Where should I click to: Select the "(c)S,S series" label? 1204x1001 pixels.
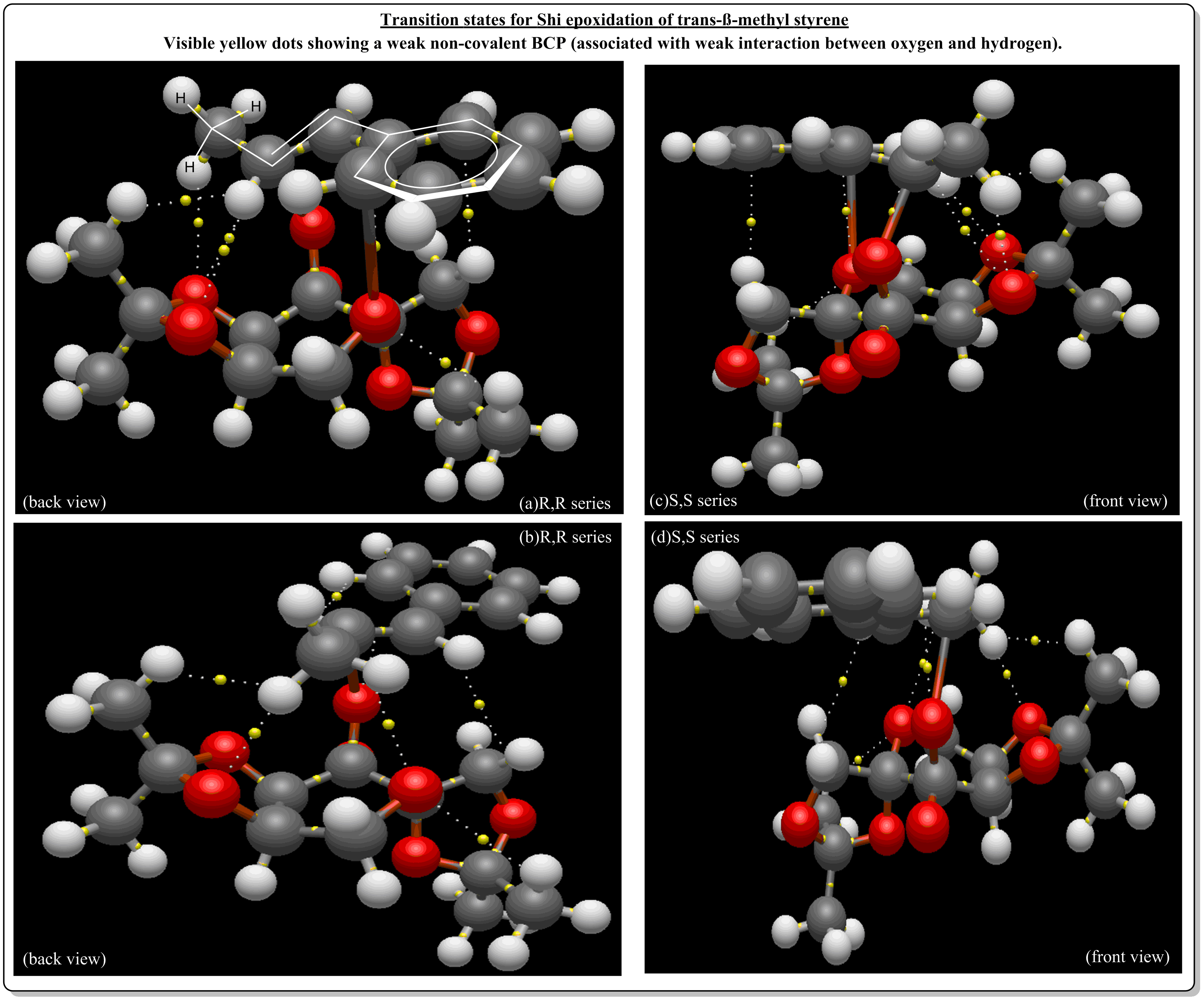(693, 500)
